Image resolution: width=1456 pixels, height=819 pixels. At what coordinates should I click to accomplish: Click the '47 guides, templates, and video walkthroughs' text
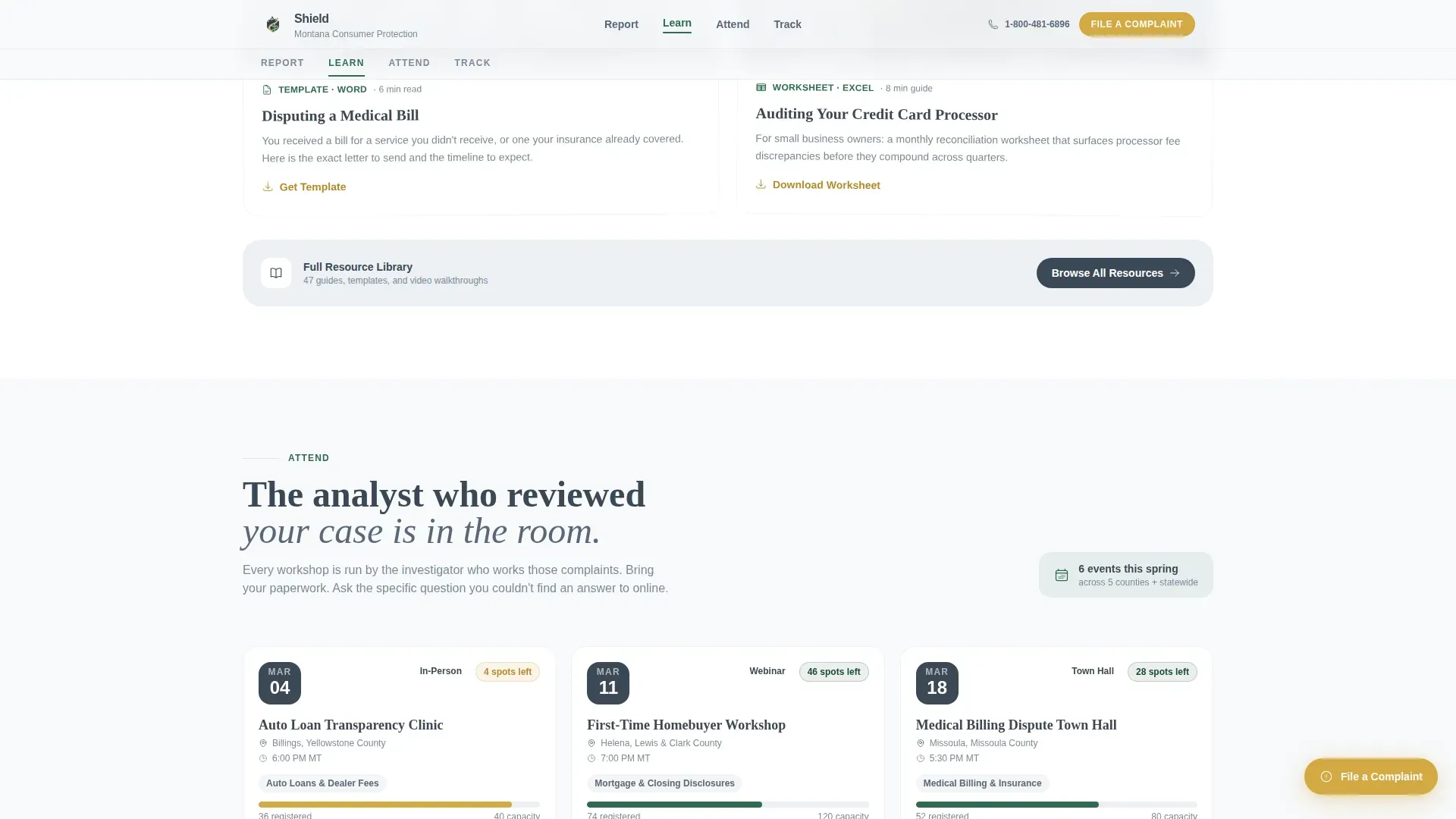tap(396, 281)
